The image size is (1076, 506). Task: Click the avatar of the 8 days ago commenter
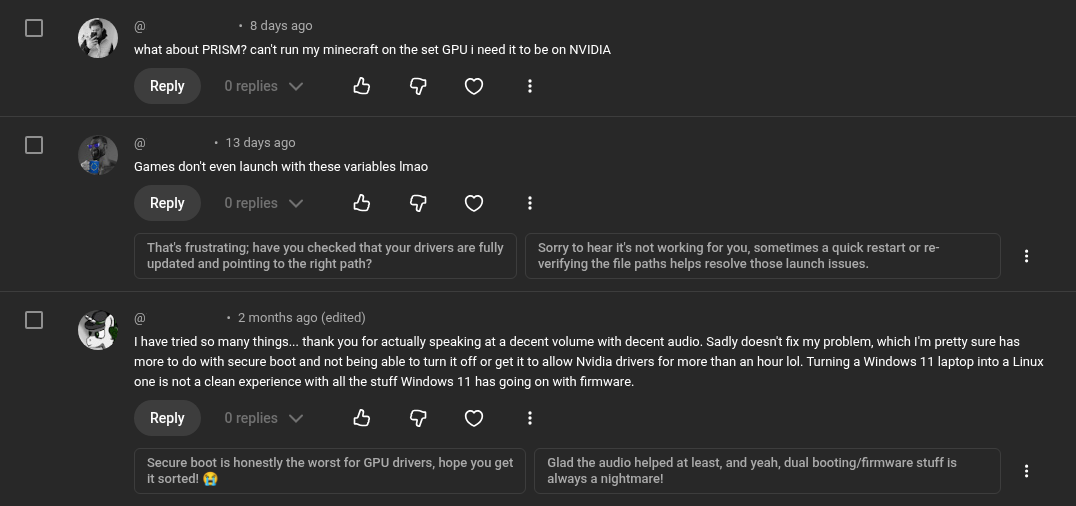98,38
